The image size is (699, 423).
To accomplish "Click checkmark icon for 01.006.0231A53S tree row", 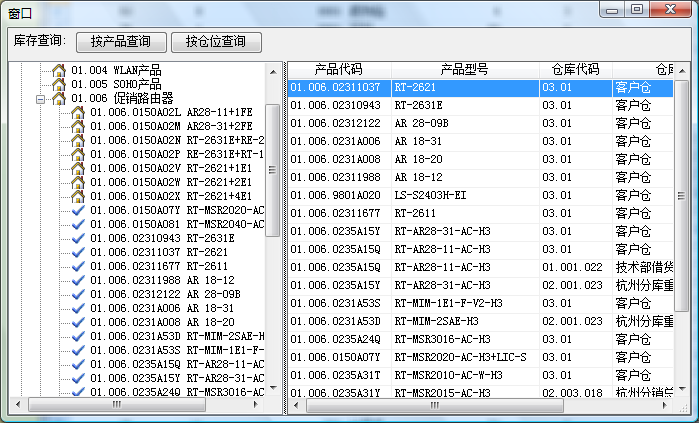I will (78, 350).
